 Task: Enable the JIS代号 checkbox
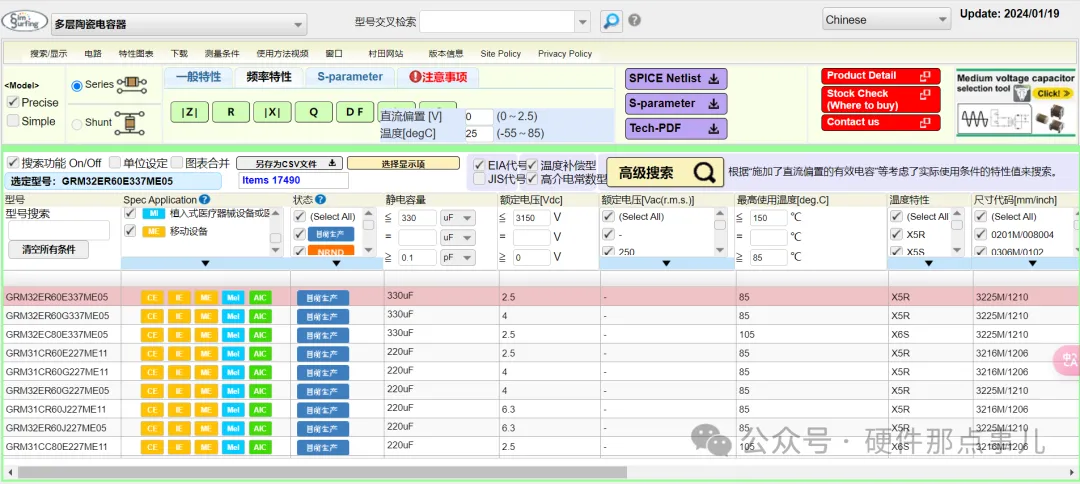click(480, 179)
